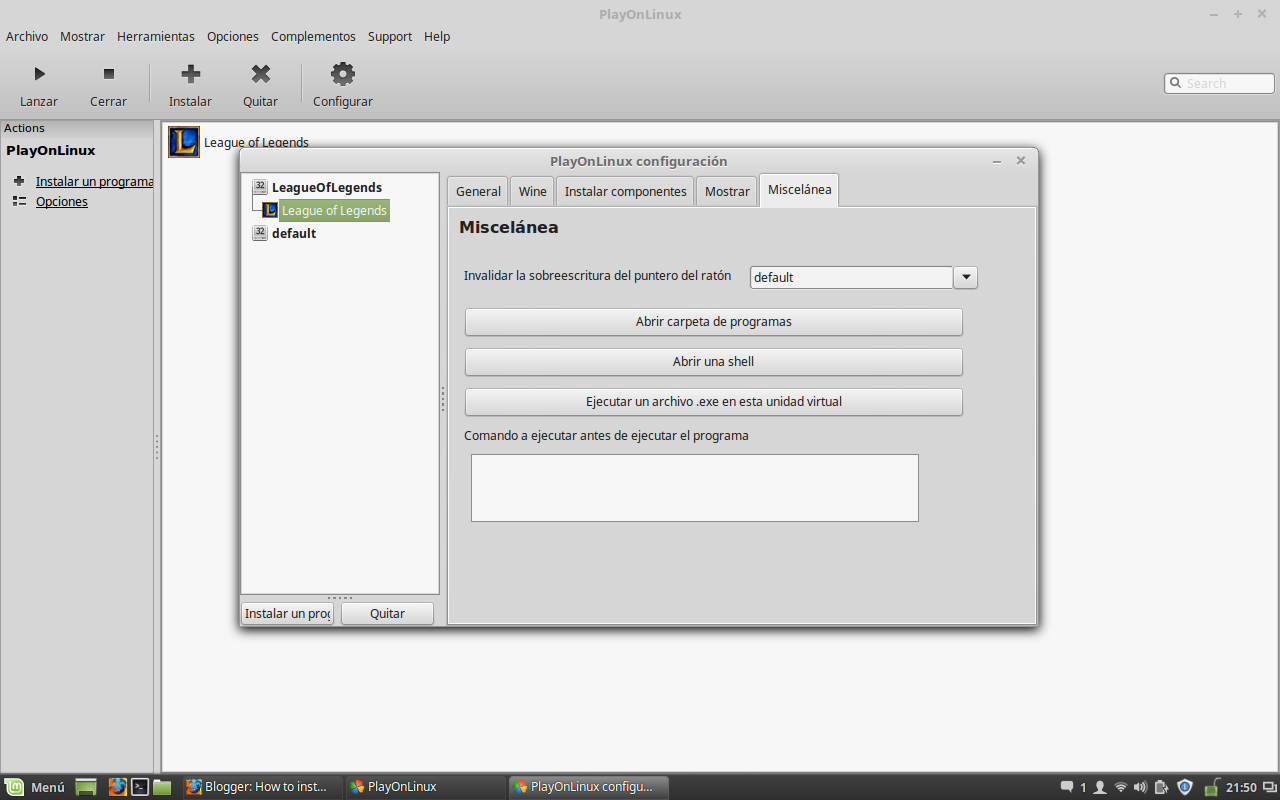The height and width of the screenshot is (800, 1280).
Task: Click the League of Legends shortcut icon in tree
Action: tap(270, 210)
